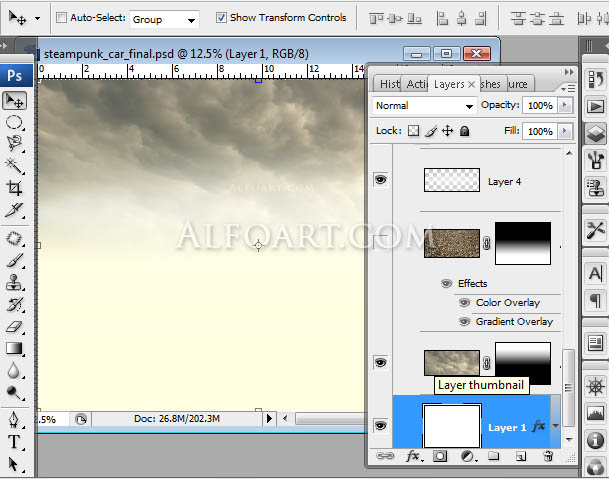Add a layer mask
The width and height of the screenshot is (609, 479).
click(x=440, y=456)
